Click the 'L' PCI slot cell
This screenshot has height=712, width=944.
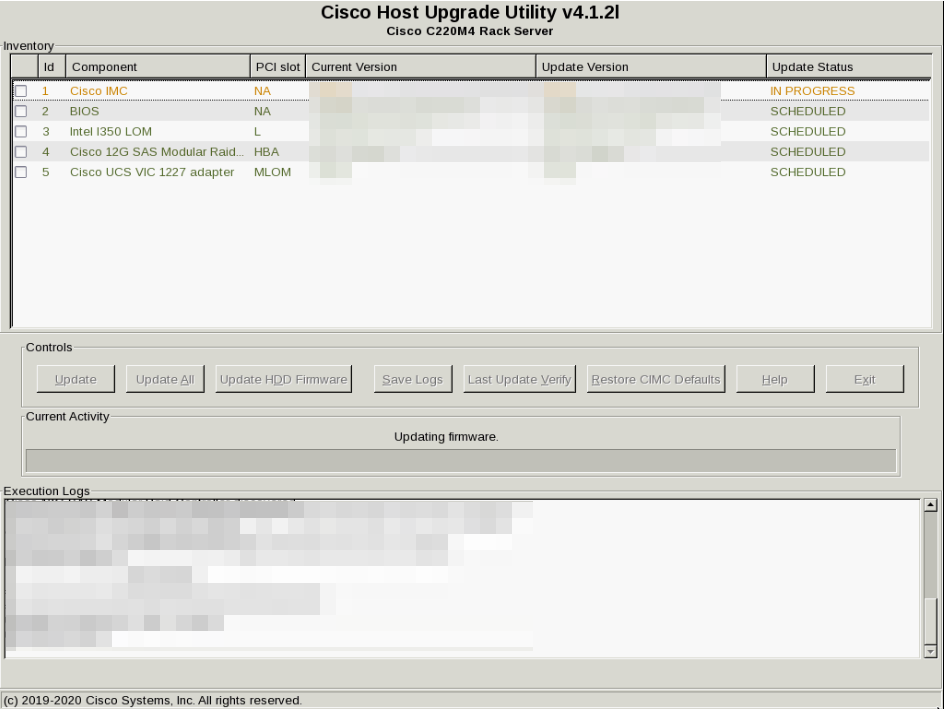(257, 131)
